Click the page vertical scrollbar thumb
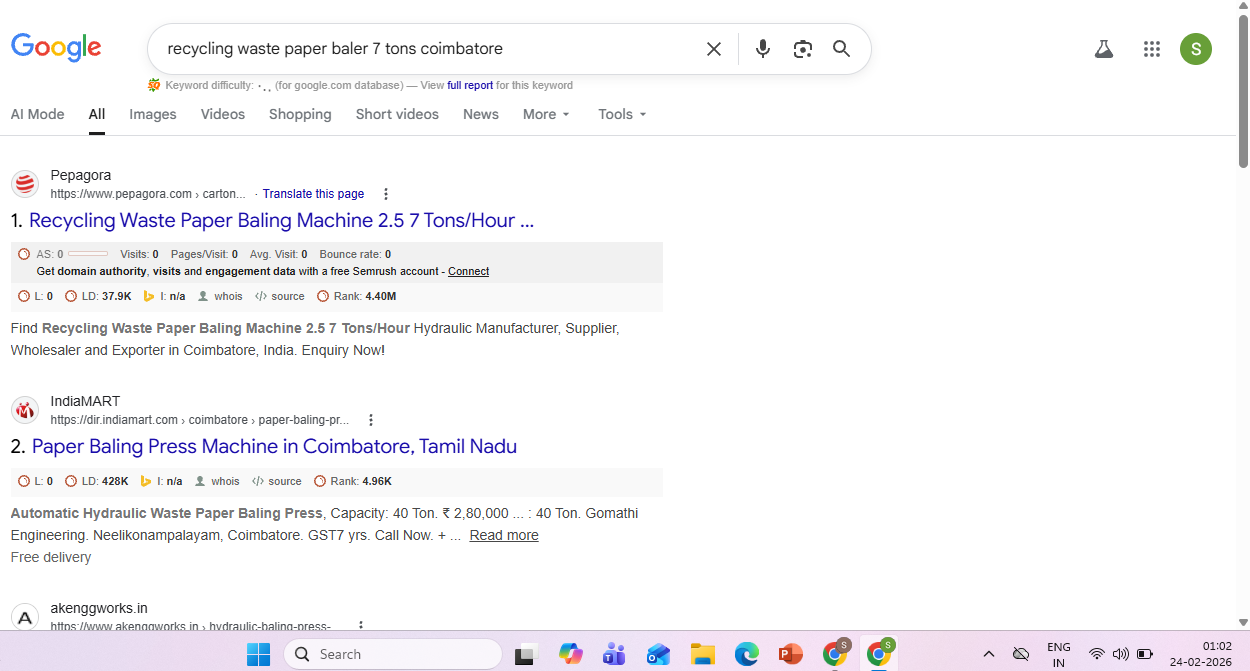 click(1243, 90)
